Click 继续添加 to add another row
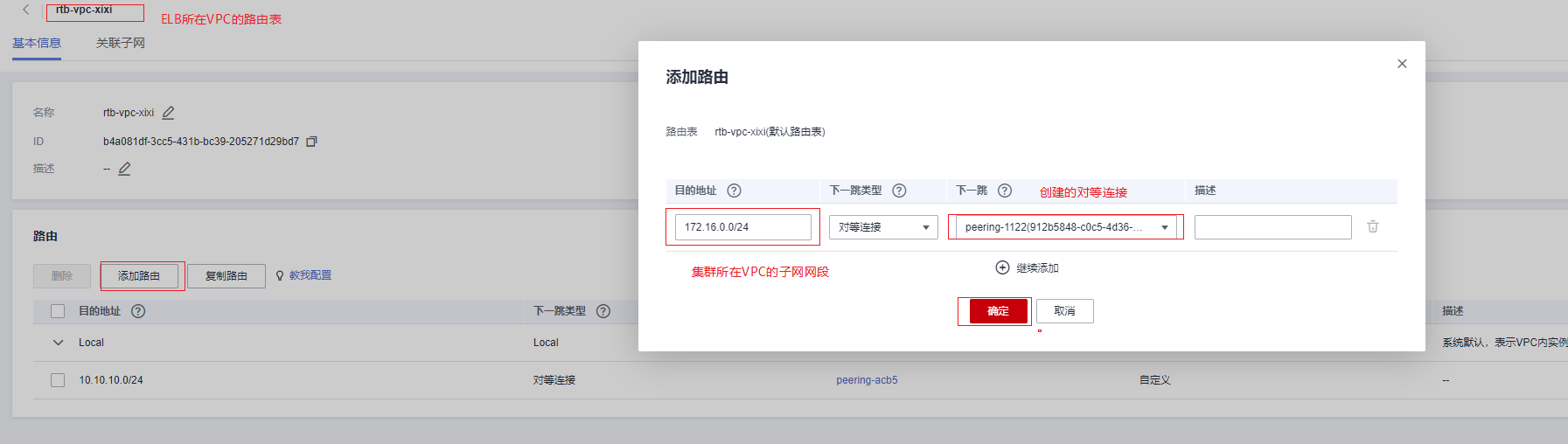Image resolution: width=1568 pixels, height=444 pixels. click(1037, 268)
